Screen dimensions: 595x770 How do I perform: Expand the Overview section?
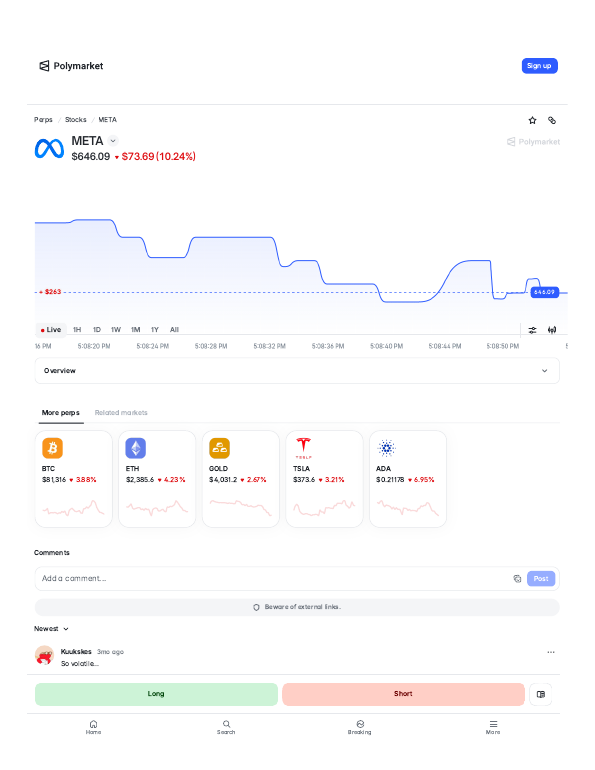click(297, 371)
